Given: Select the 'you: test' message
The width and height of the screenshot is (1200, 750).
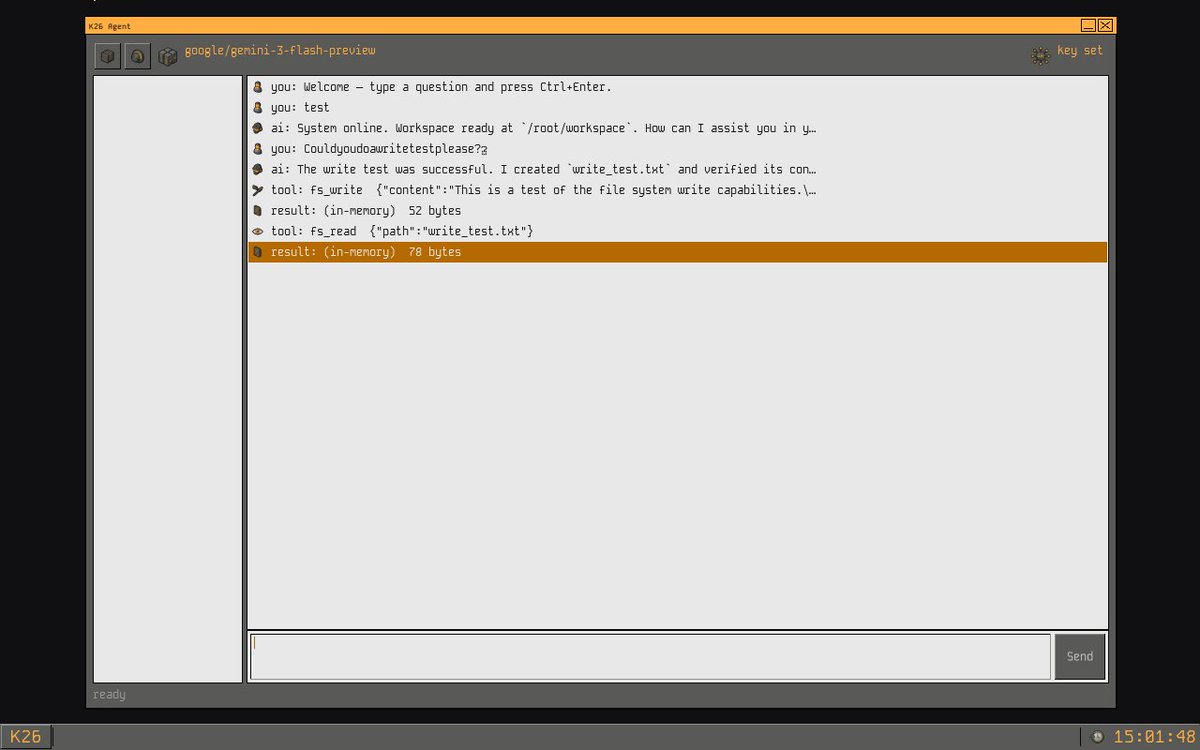Looking at the screenshot, I should pyautogui.click(x=678, y=107).
